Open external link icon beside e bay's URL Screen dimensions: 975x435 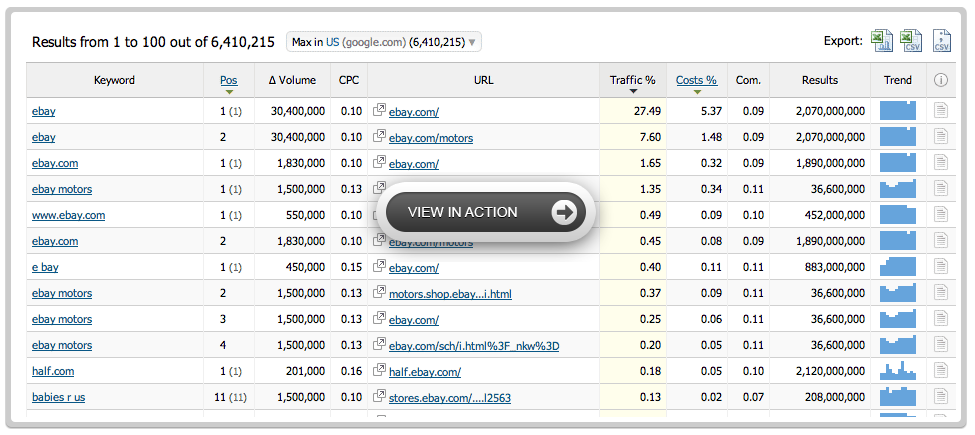click(x=379, y=267)
